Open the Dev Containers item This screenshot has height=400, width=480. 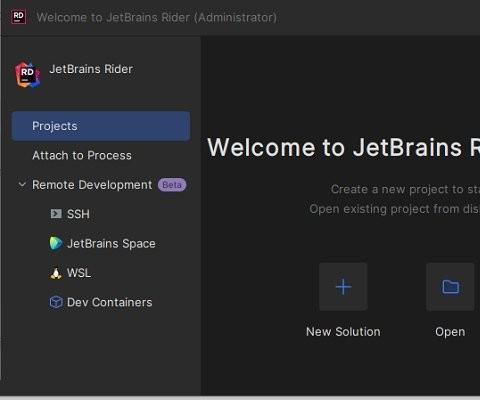pos(109,302)
